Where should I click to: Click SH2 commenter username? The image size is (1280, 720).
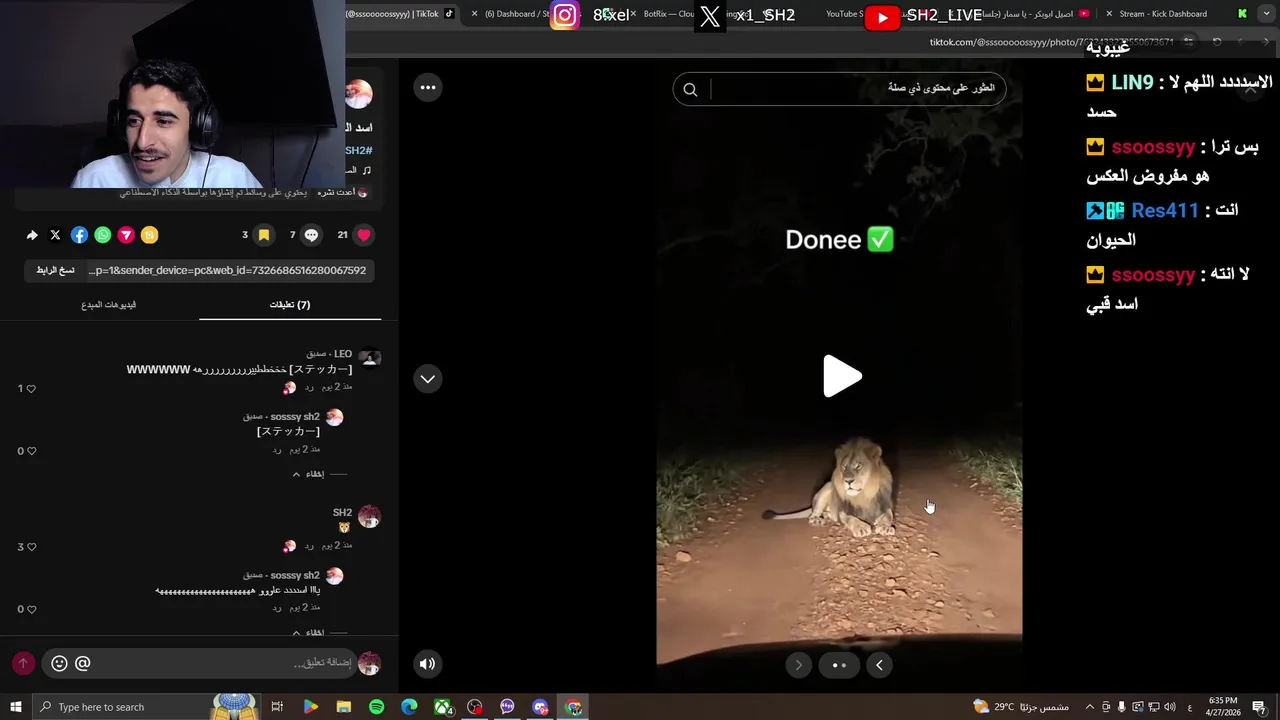[x=342, y=512]
